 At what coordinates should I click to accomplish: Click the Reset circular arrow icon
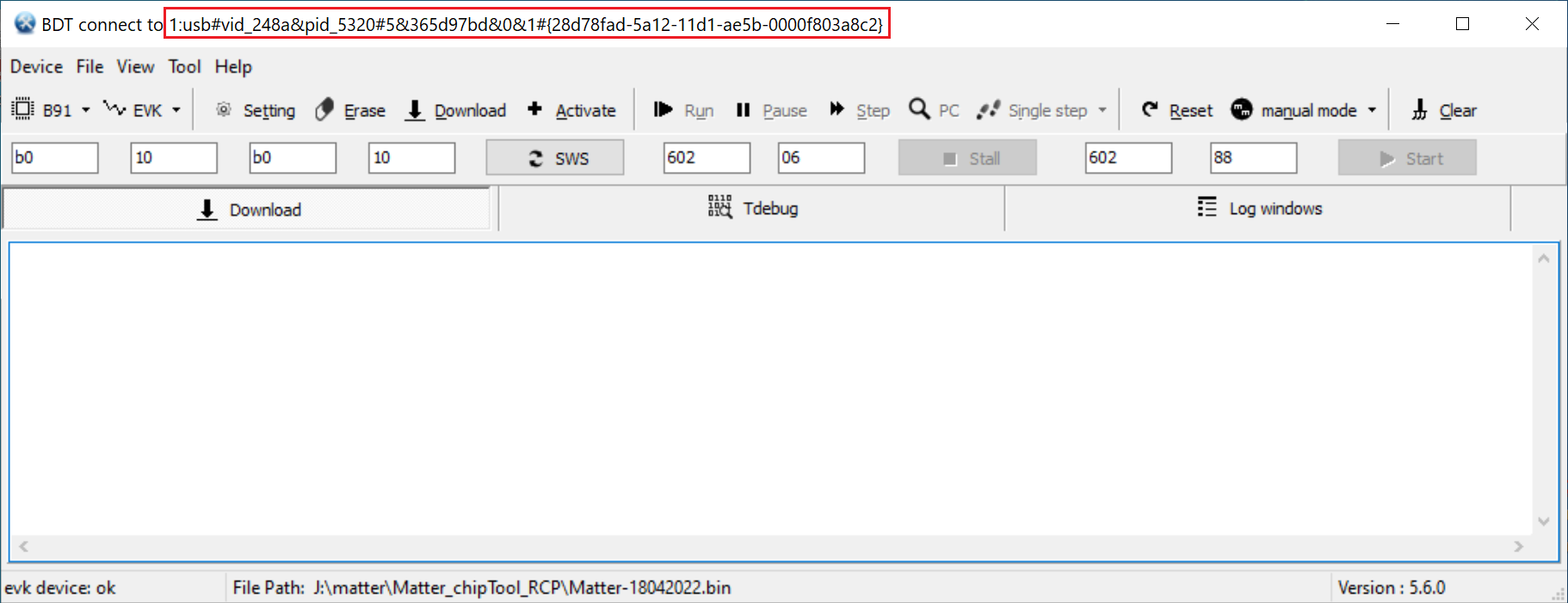(1150, 109)
